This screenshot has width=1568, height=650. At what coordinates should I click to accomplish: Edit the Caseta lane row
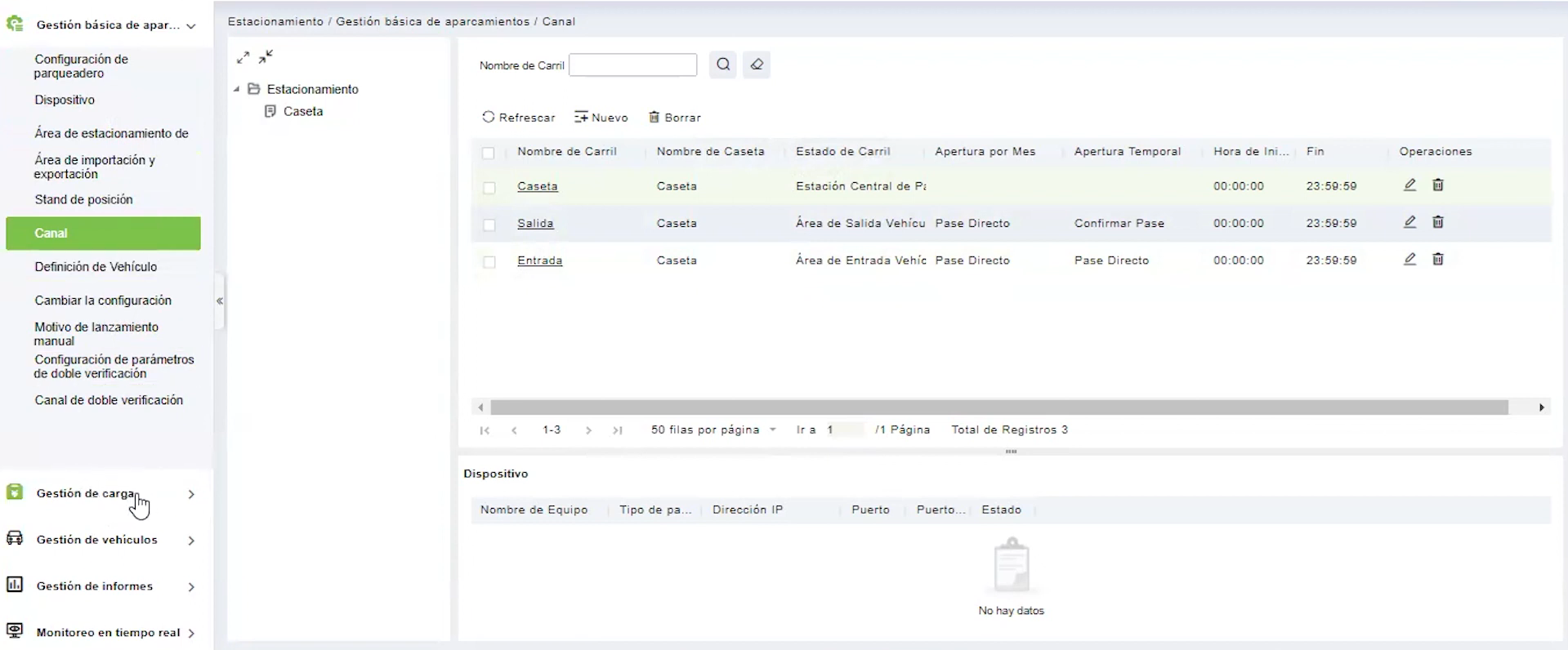1409,185
